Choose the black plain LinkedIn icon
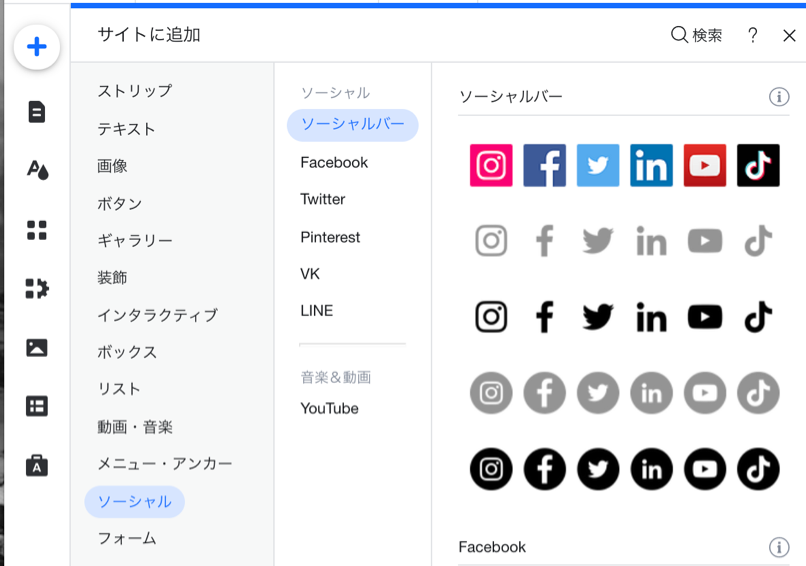Viewport: 806px width, 566px height. [651, 317]
